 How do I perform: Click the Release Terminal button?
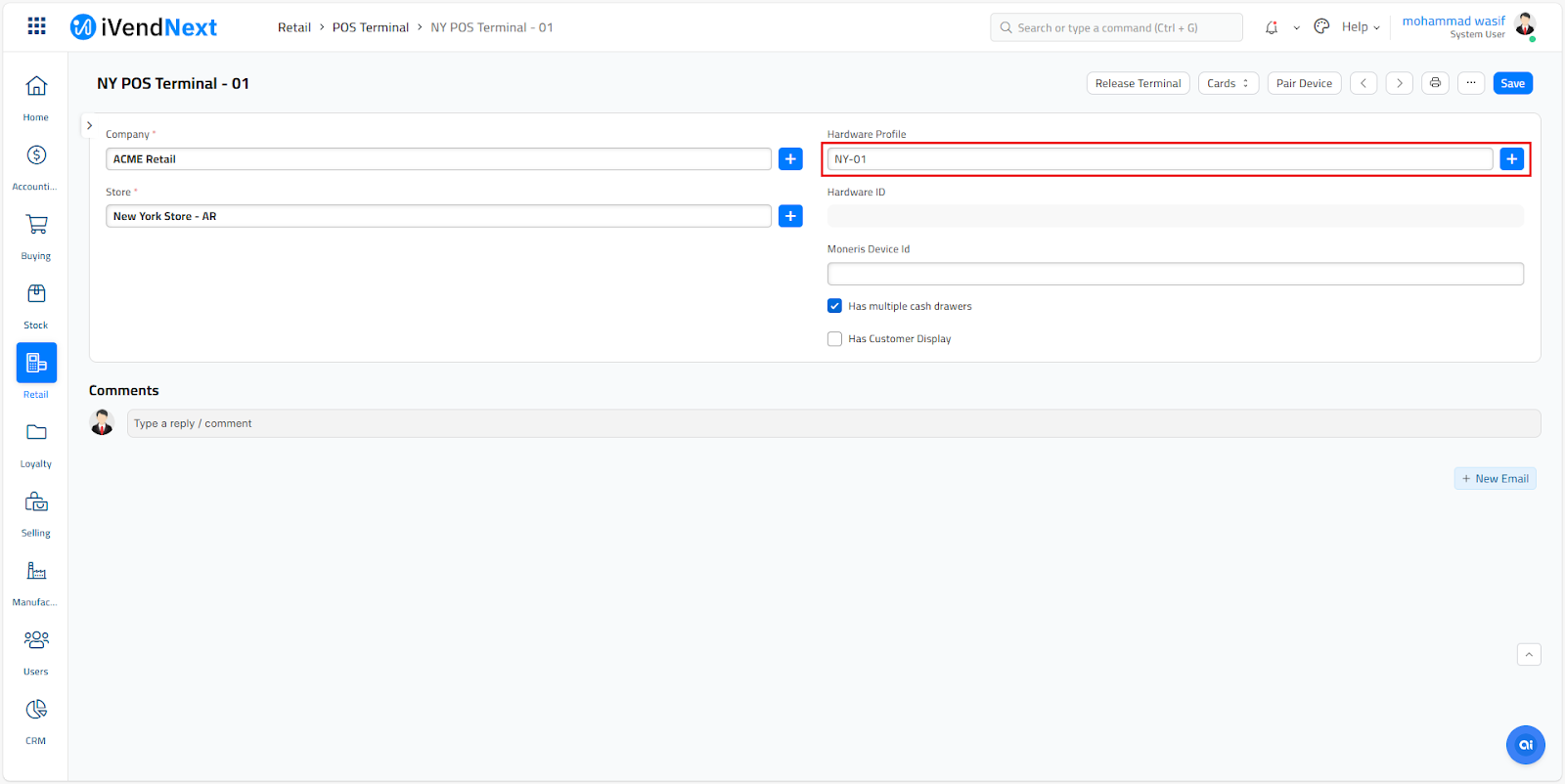click(x=1139, y=83)
